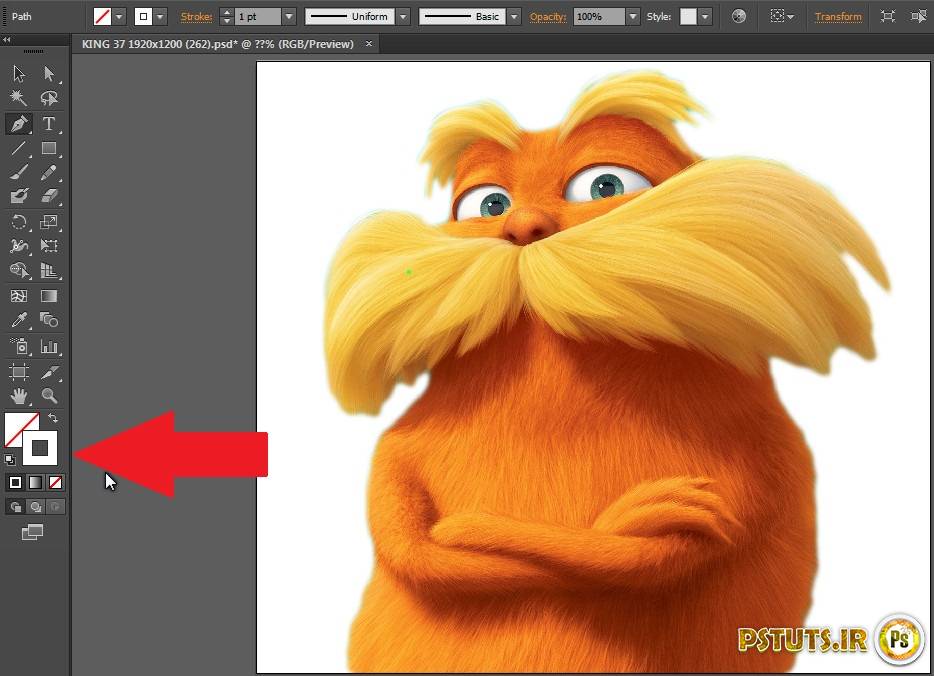This screenshot has width=934, height=676.
Task: Open the Select Similar Objects dropdown arrow
Action: [x=790, y=17]
